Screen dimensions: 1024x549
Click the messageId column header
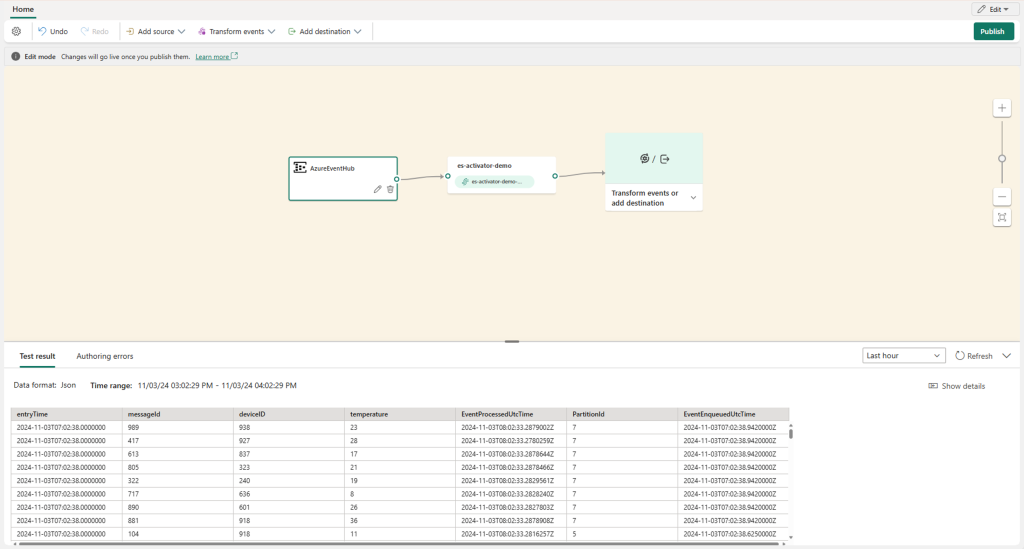point(178,414)
